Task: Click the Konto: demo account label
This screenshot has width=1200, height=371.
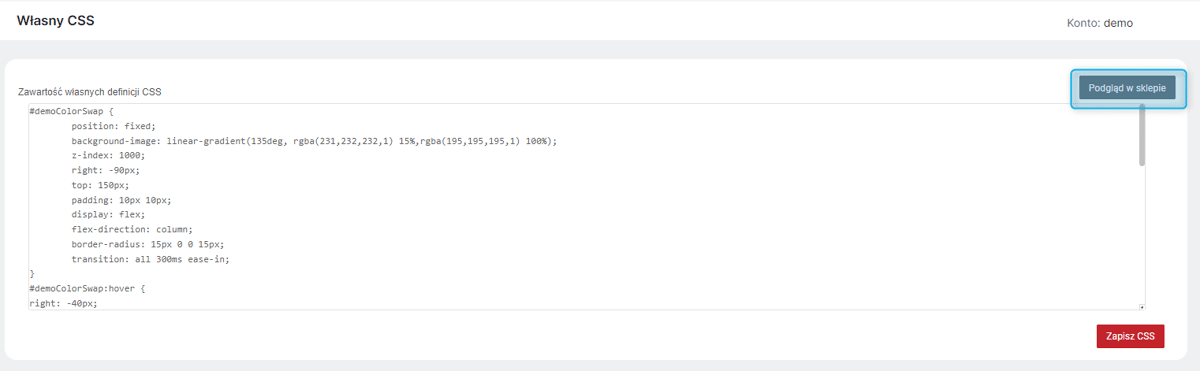Action: coord(1100,22)
